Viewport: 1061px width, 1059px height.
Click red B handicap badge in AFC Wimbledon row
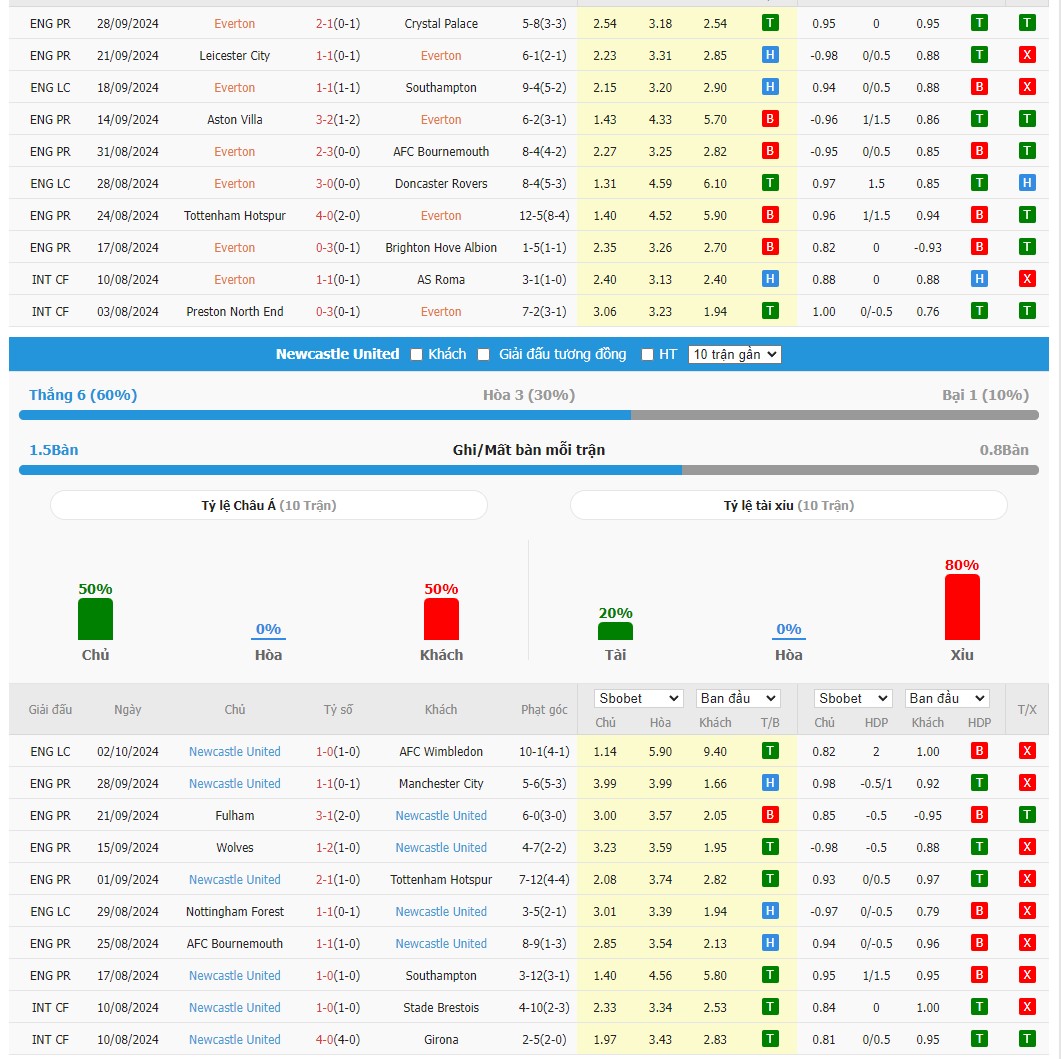[979, 751]
